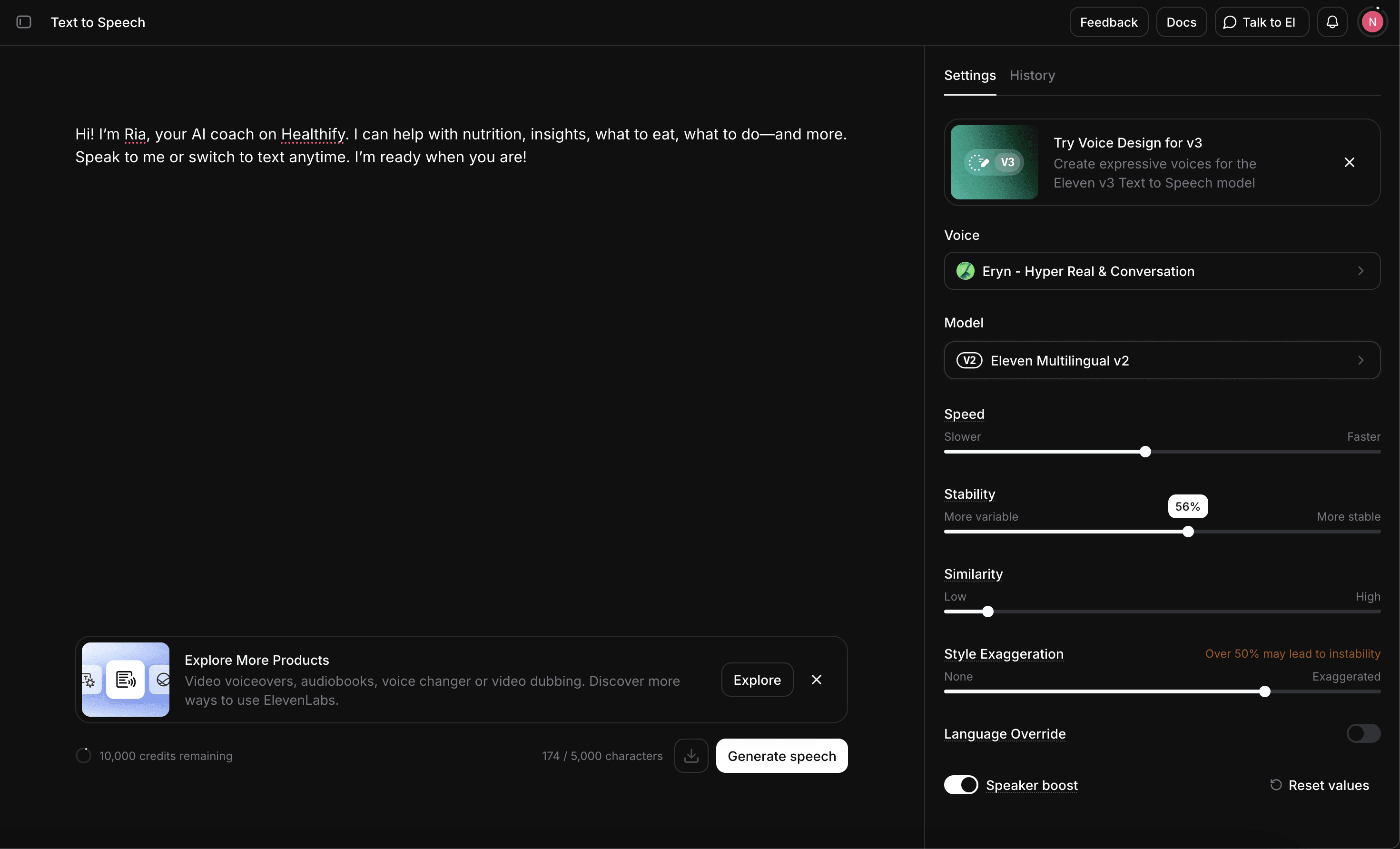Toggle the sidebar panel icon

point(24,22)
